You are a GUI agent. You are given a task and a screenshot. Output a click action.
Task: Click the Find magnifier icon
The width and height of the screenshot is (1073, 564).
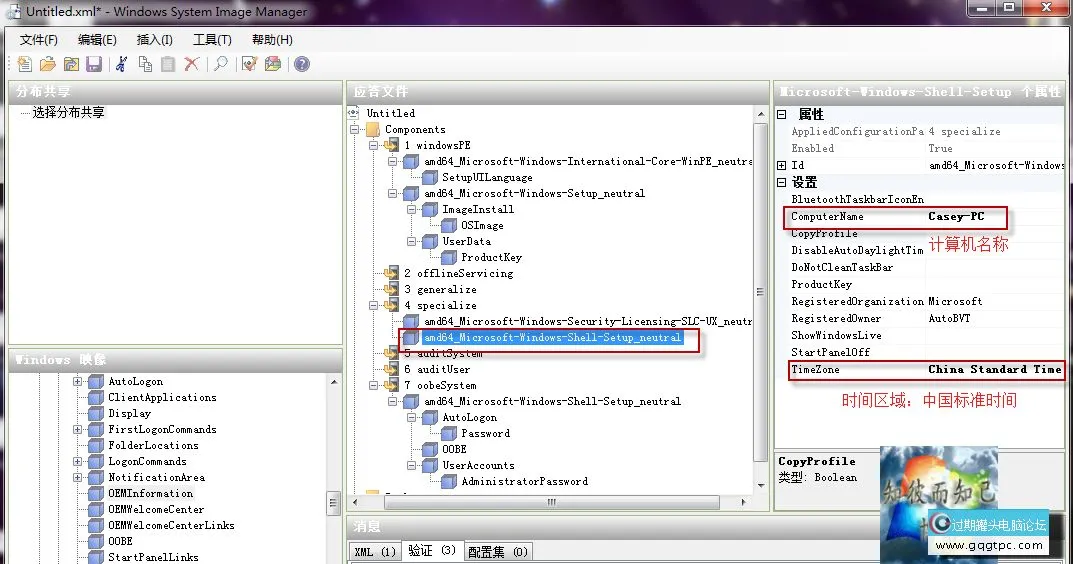pos(221,64)
